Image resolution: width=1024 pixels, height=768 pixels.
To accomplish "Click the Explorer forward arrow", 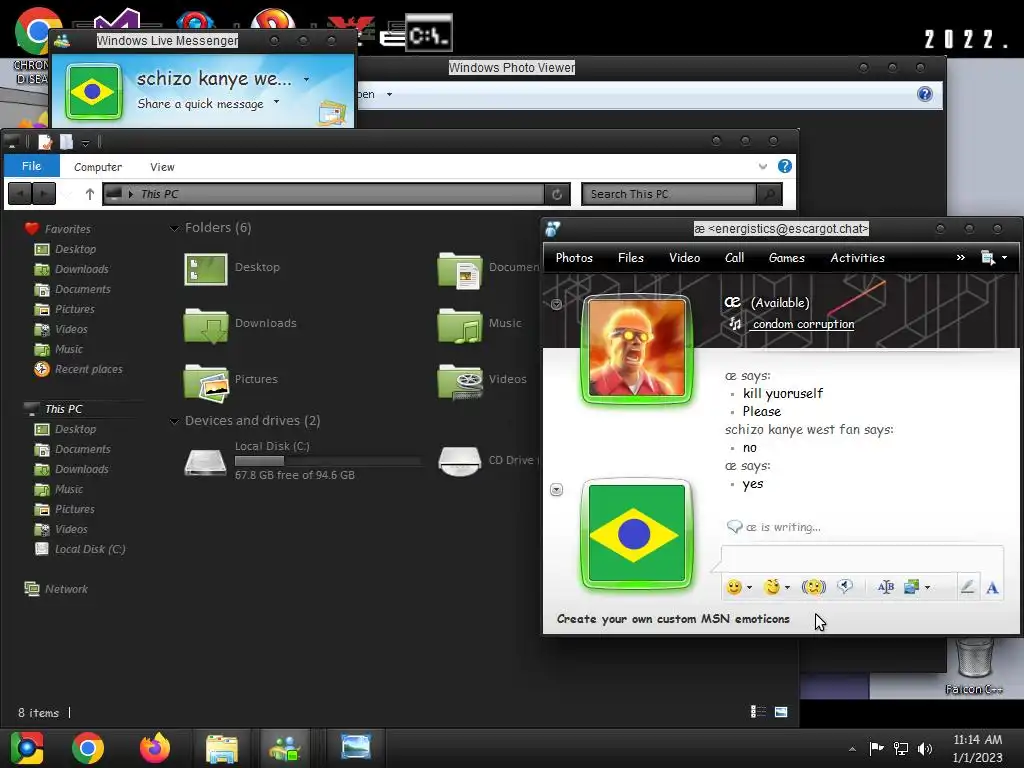I will click(44, 194).
